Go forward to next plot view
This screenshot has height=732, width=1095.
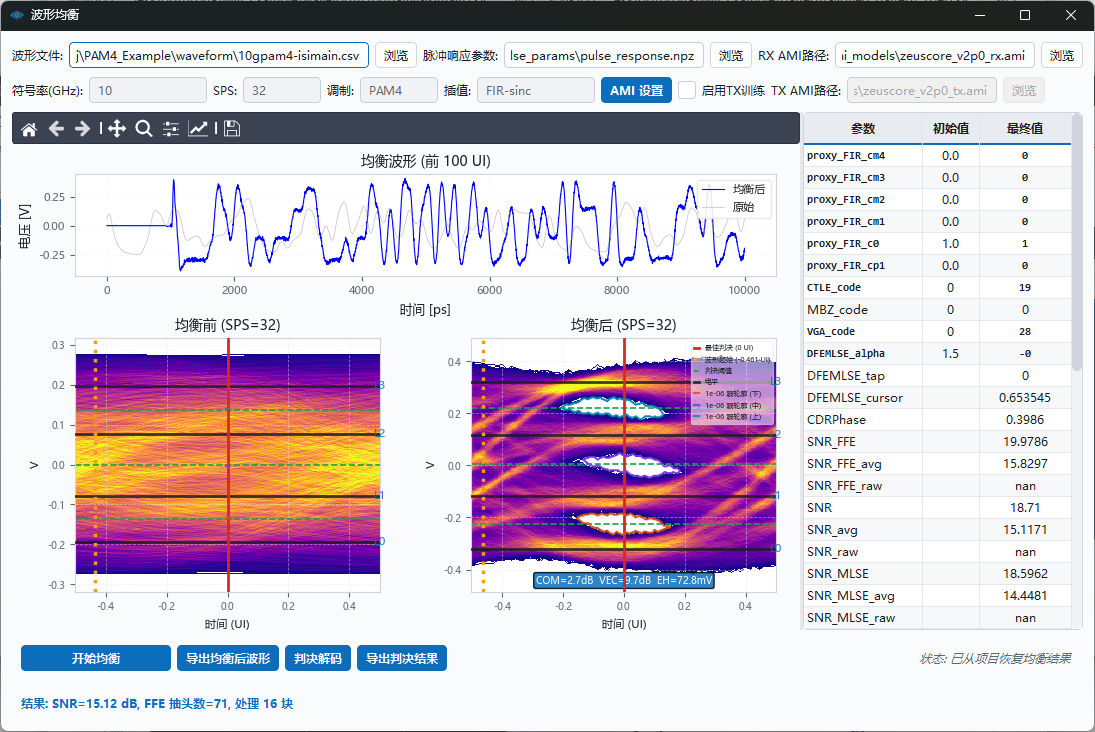pyautogui.click(x=82, y=129)
